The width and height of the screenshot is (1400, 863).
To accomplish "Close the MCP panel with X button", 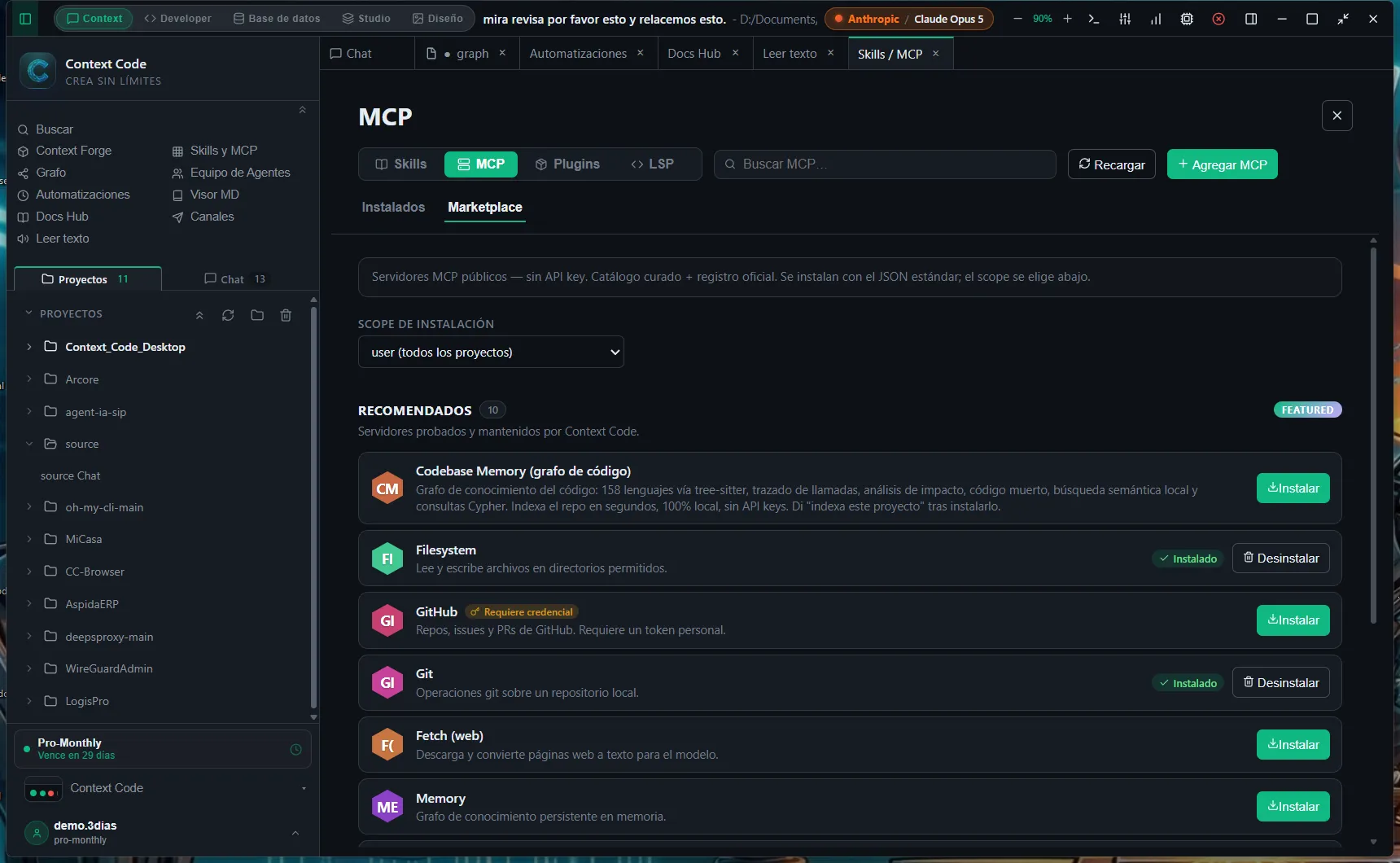I will 1337,116.
